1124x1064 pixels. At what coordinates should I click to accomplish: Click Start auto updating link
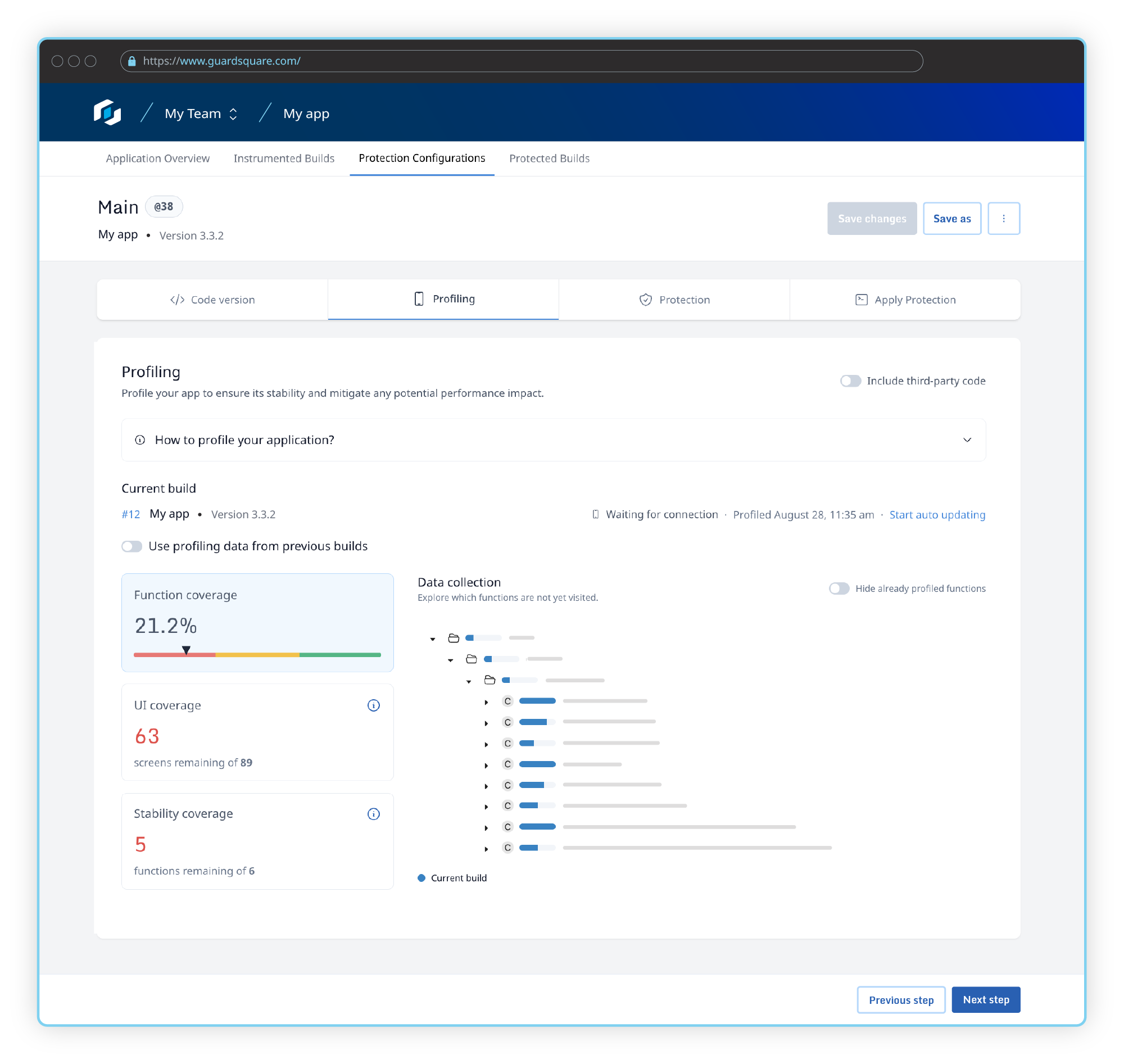(937, 514)
